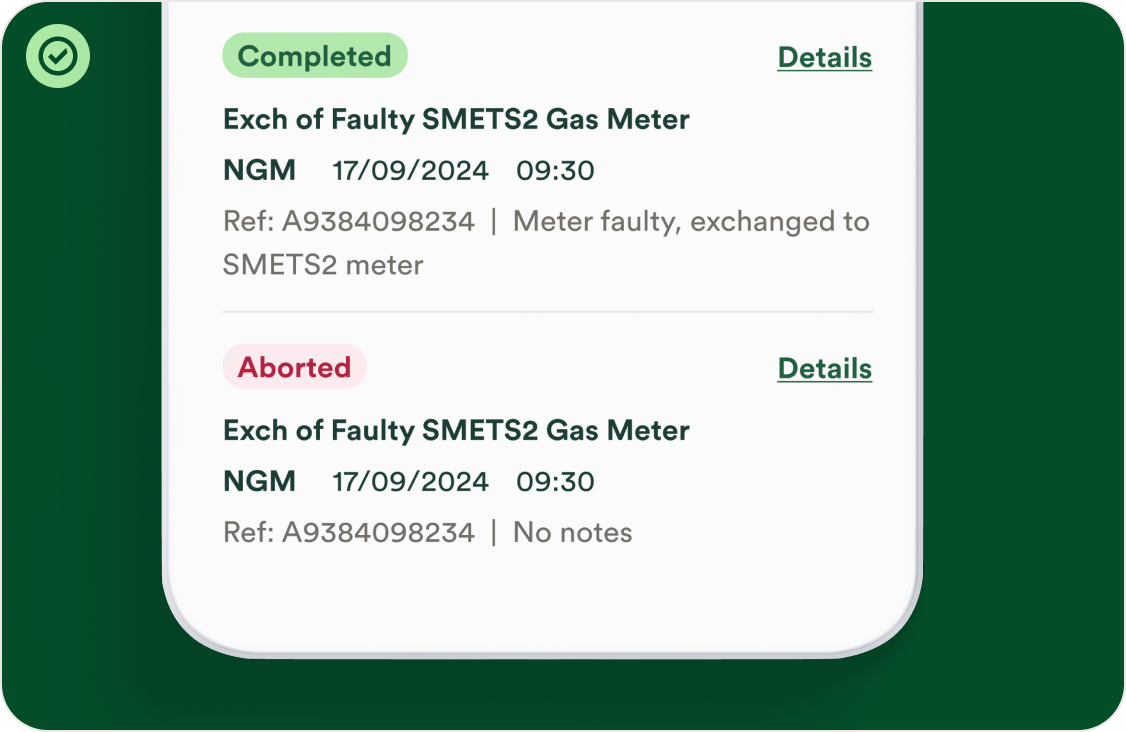This screenshot has width=1126, height=732.
Task: Click the 09:30 time in Aborted job
Action: point(555,482)
